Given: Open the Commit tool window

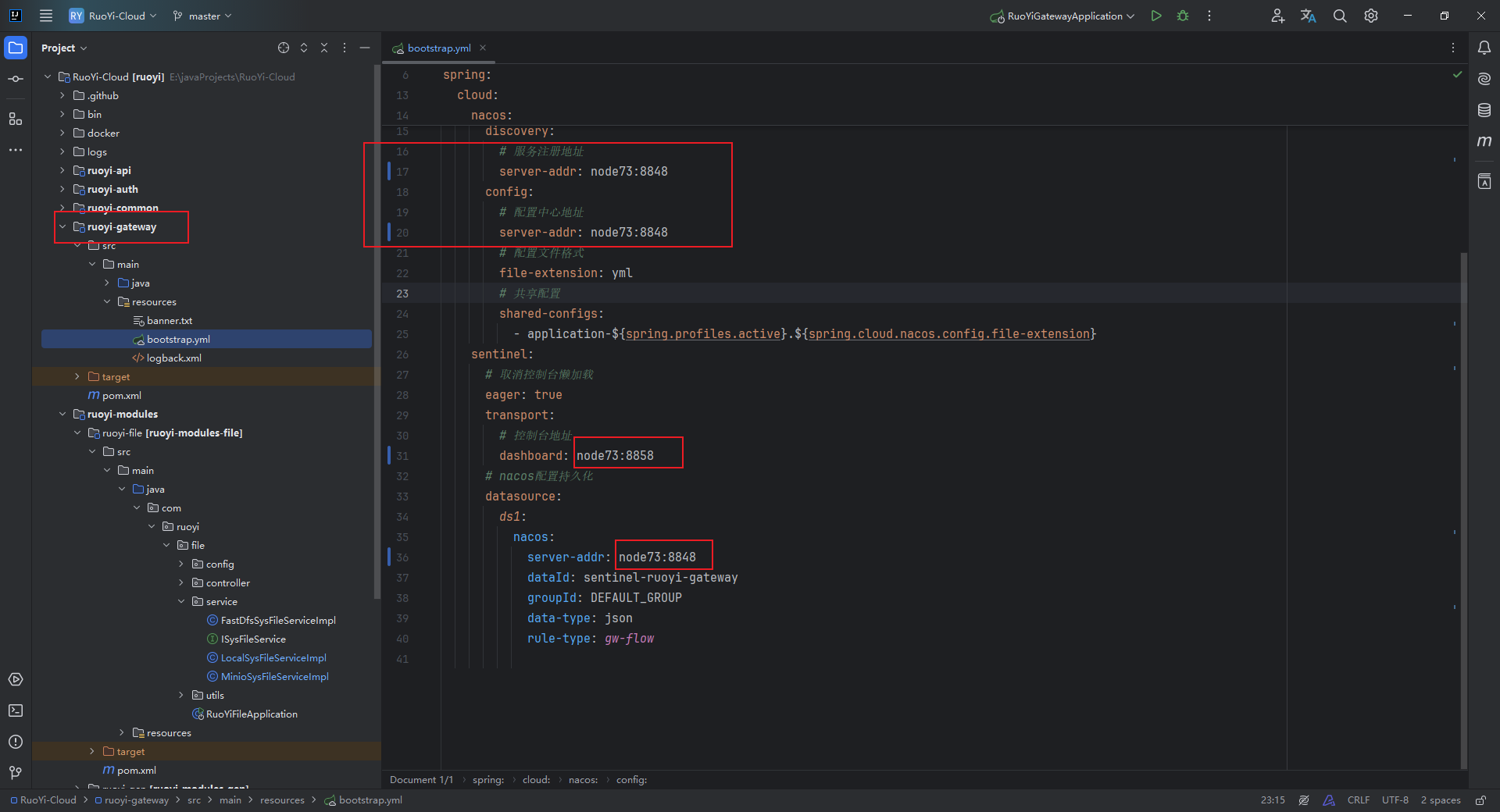Looking at the screenshot, I should point(16,79).
